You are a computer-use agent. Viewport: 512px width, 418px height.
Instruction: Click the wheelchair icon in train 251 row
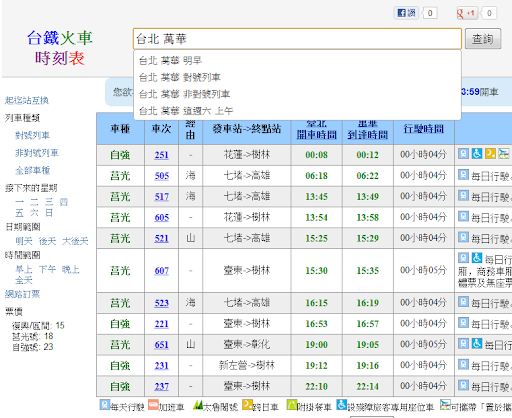click(x=477, y=154)
